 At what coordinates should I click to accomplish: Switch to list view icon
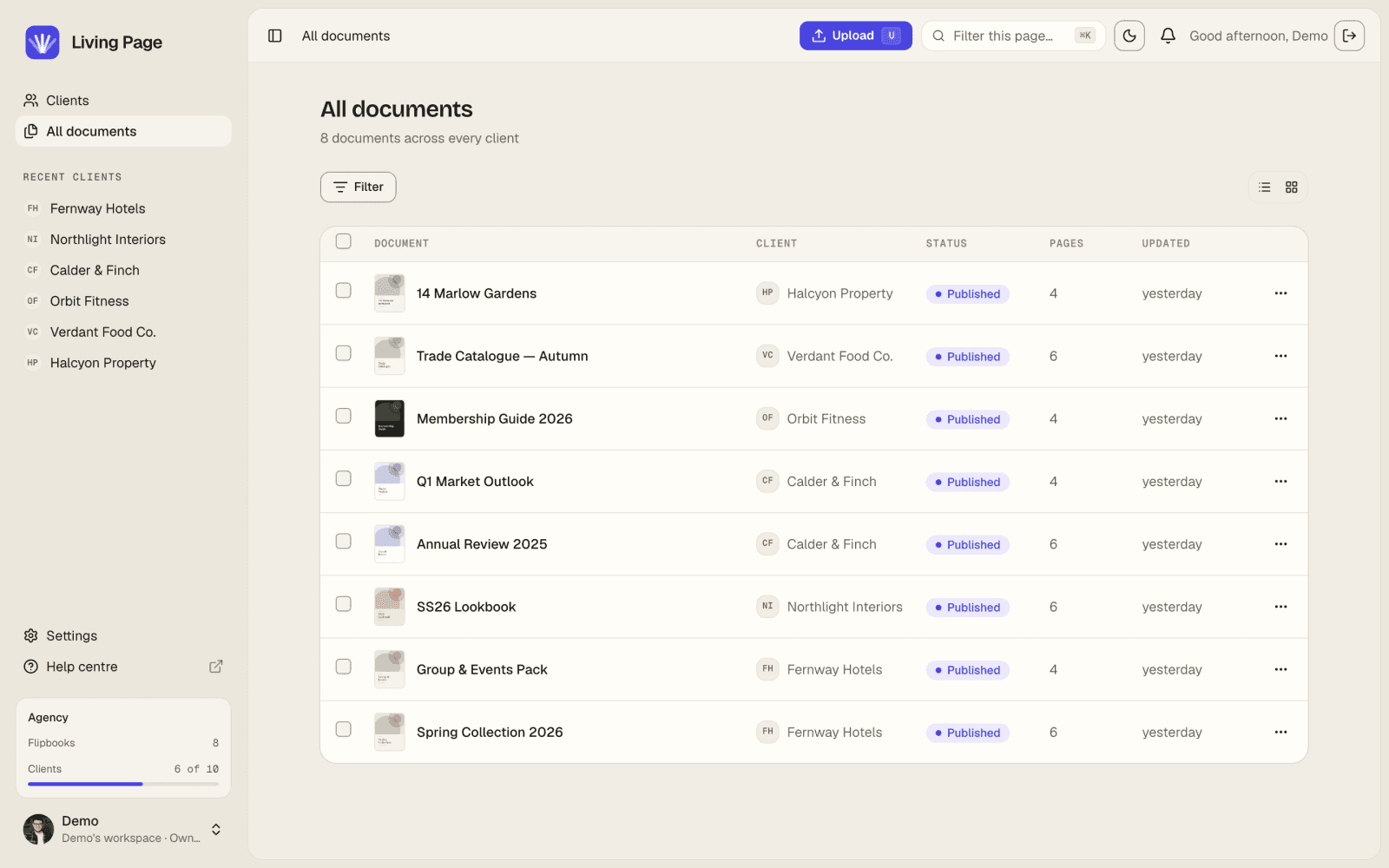point(1265,187)
